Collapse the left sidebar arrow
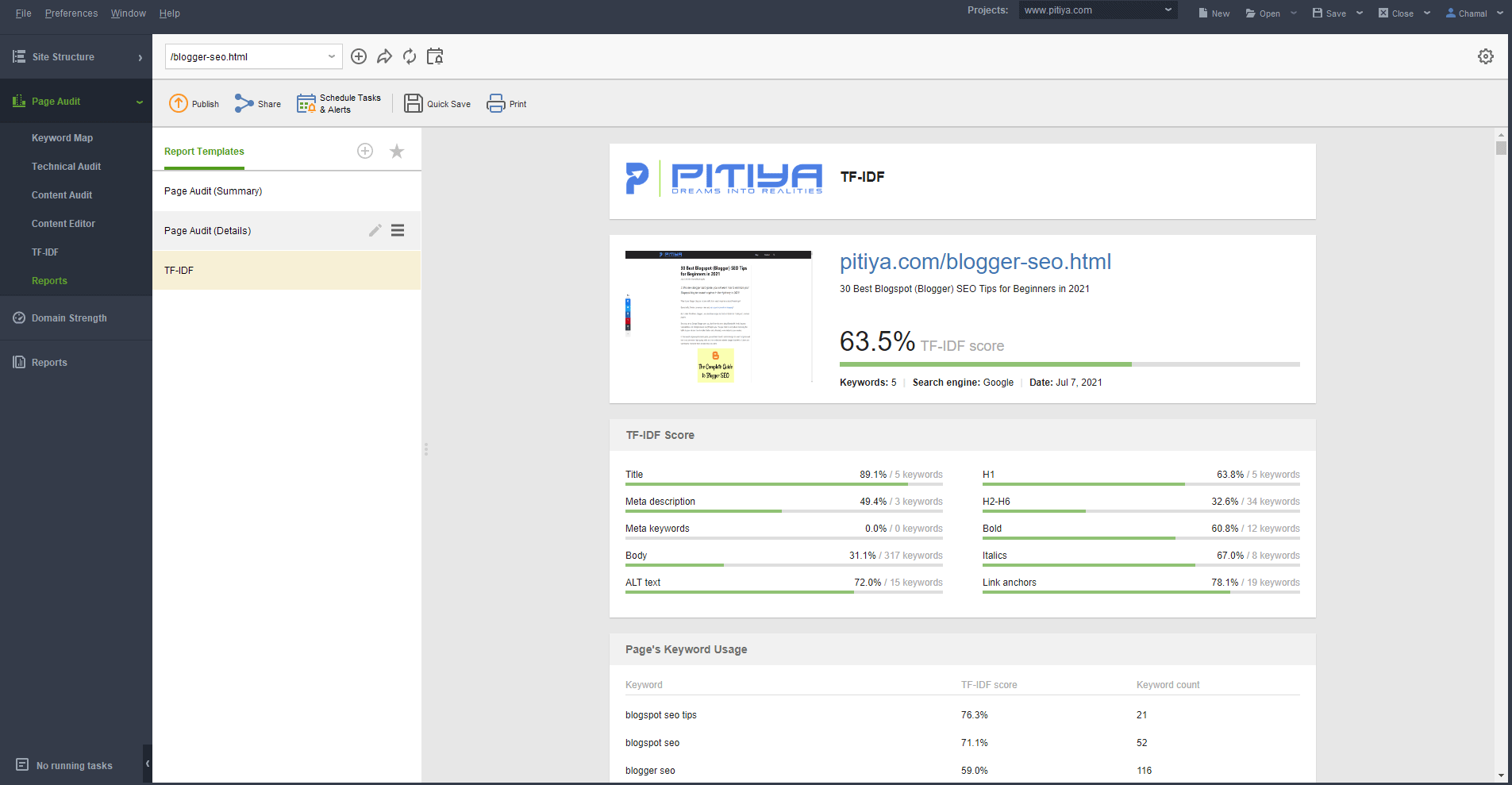1512x785 pixels. point(148,764)
